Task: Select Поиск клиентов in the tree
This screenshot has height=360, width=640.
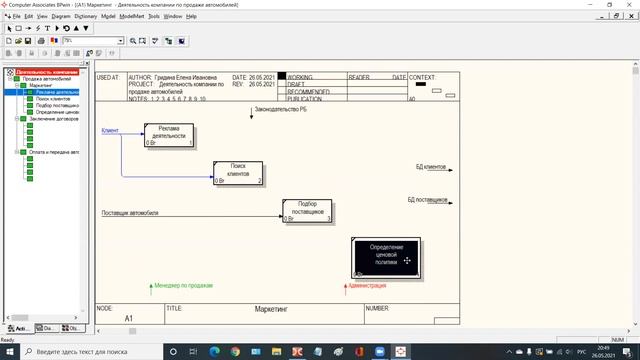Action: (53, 99)
